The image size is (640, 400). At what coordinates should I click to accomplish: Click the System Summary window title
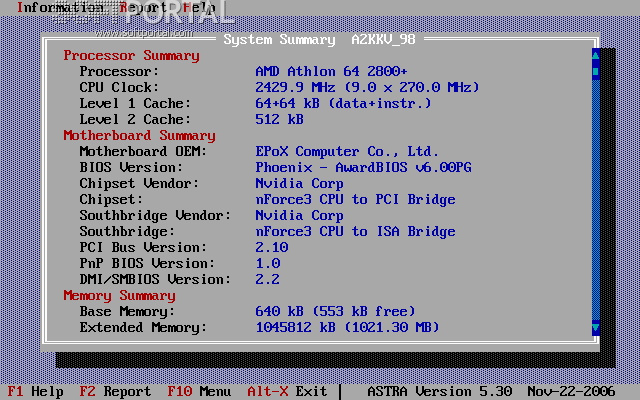[320, 40]
